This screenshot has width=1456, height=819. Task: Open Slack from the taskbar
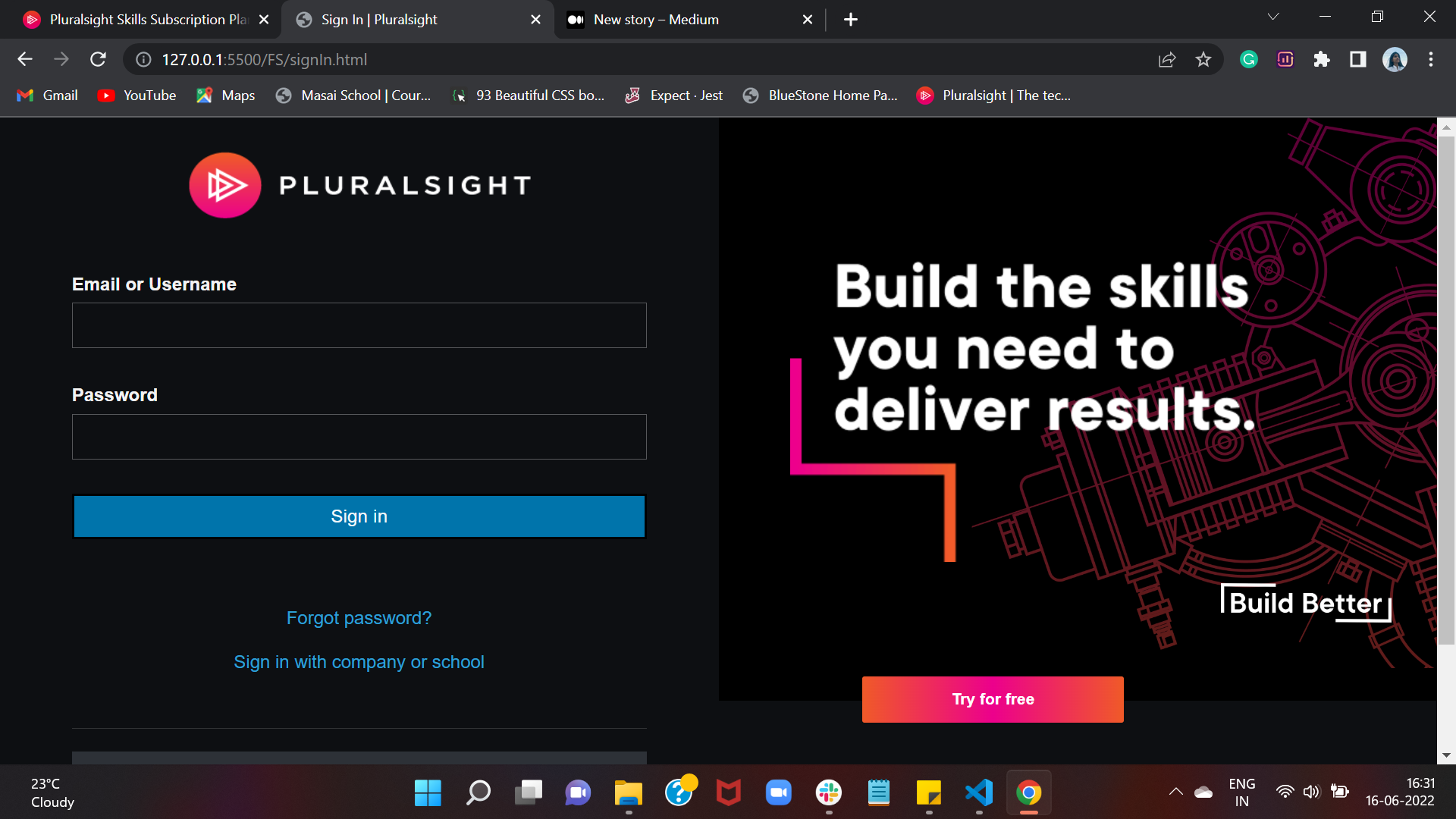[x=828, y=792]
